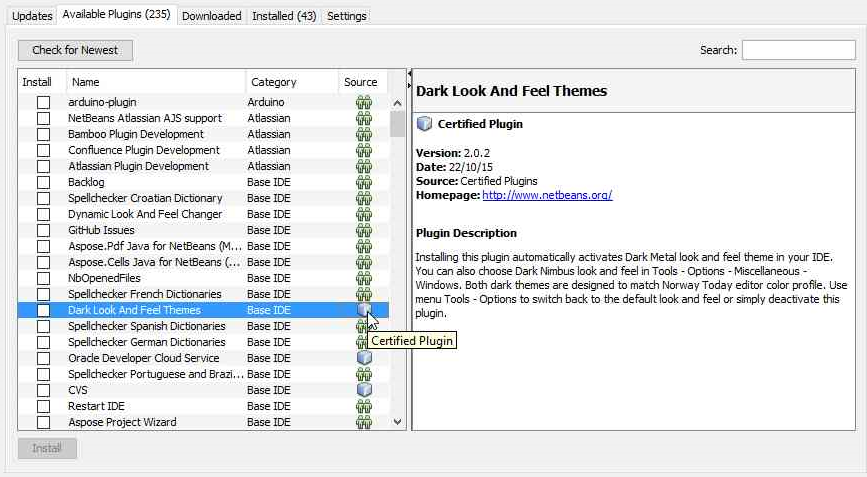Click the source icon for NbOpenedFiles
Screen dimensions: 867x477
pyautogui.click(x=363, y=279)
